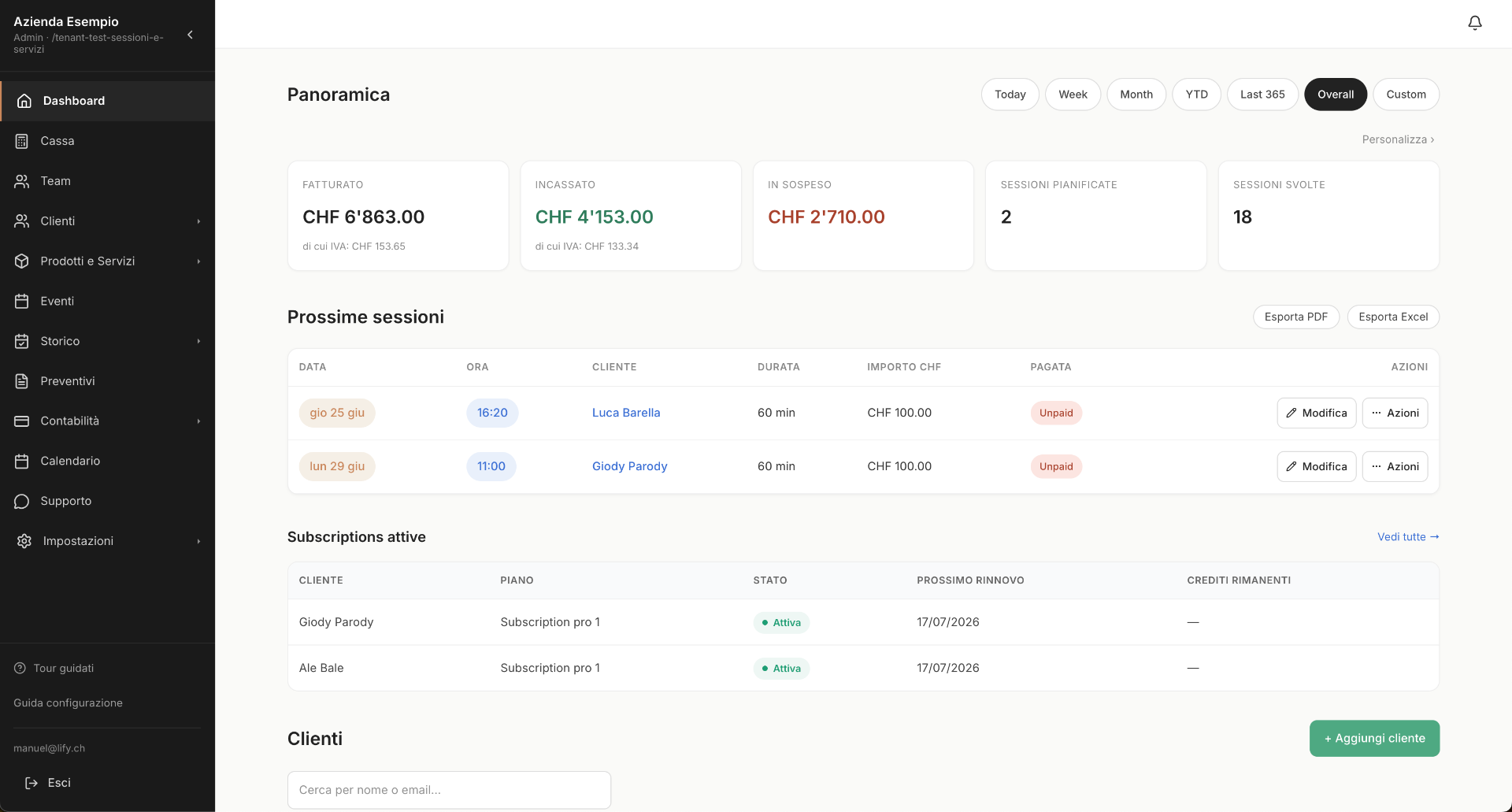Click the Aggiungi cliente button
Screen dimensions: 1512x812
tap(1374, 738)
